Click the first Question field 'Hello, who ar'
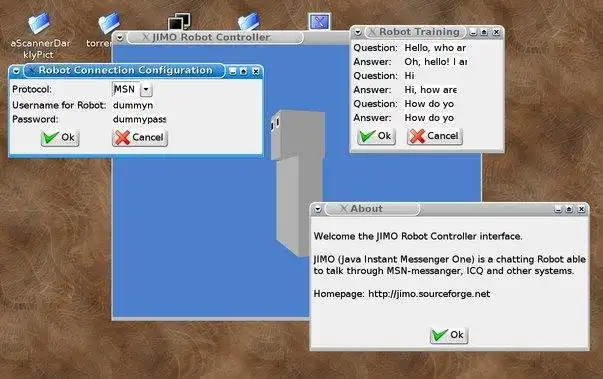The height and width of the screenshot is (379, 603). coord(435,48)
